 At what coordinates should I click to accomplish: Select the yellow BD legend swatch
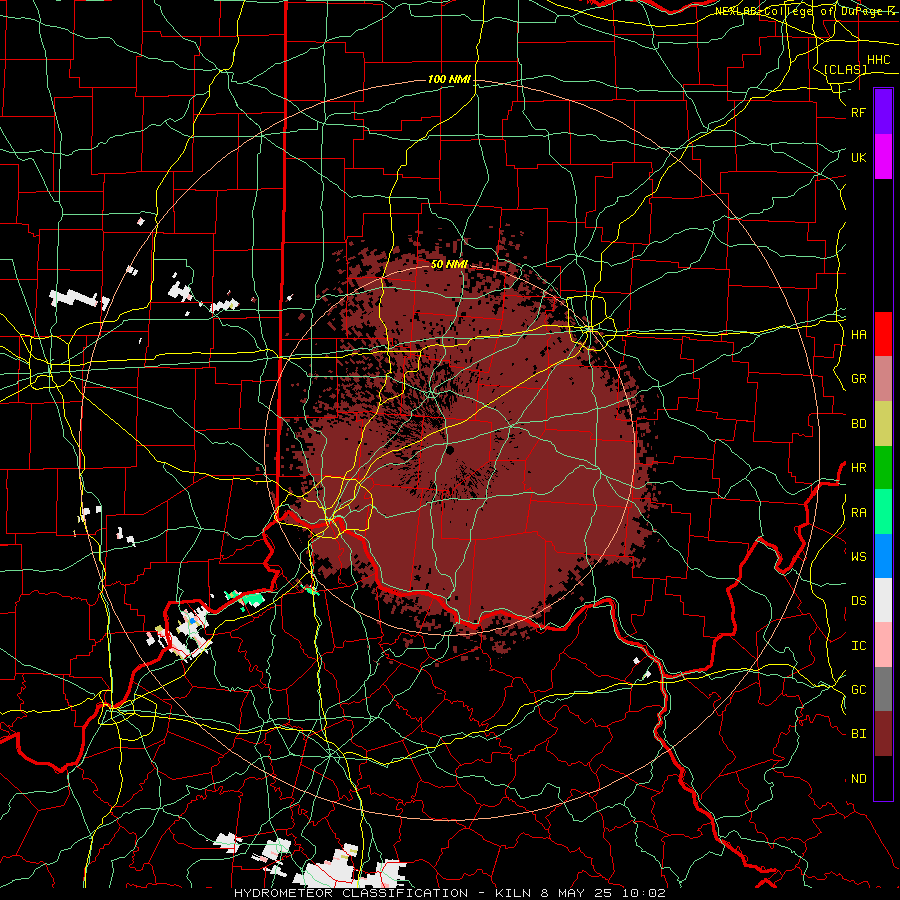[883, 423]
